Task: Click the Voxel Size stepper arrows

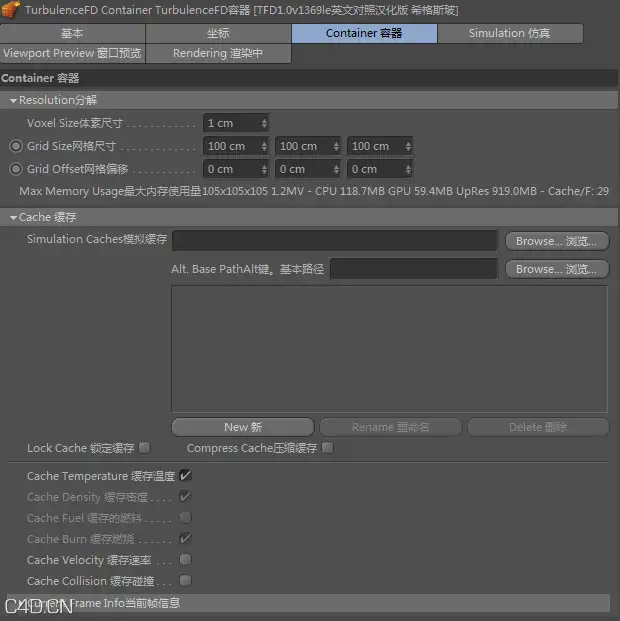Action: point(265,123)
